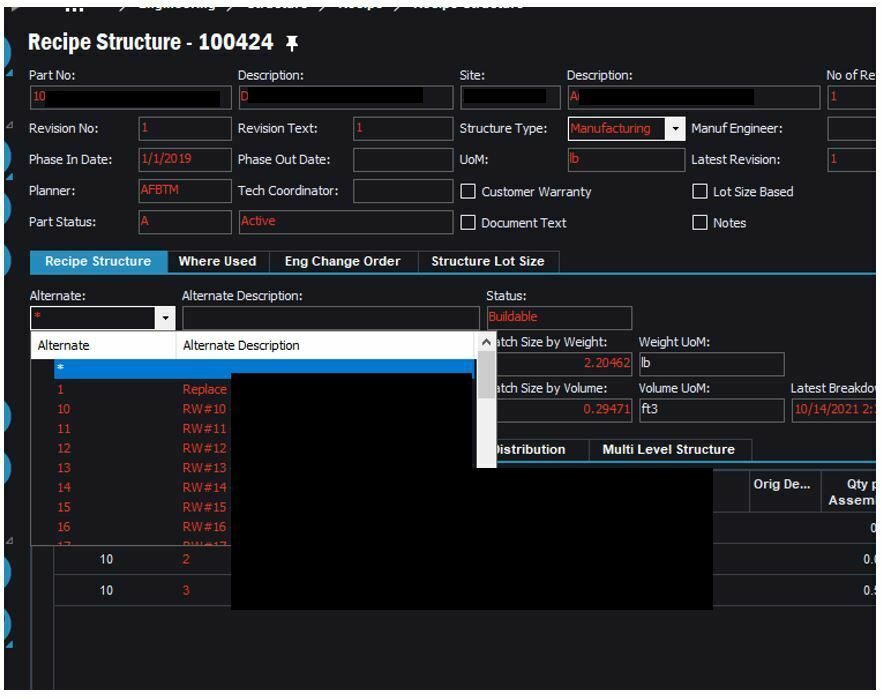Image resolution: width=883 pixels, height=699 pixels.
Task: Click the Status field showing Buildable
Action: (559, 318)
